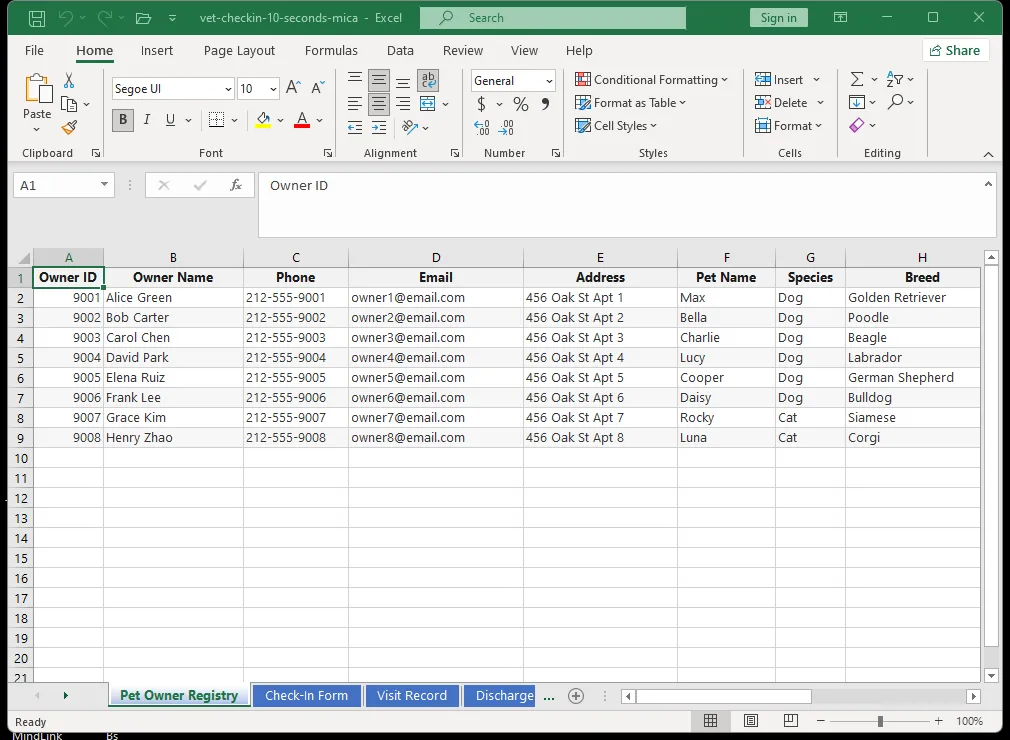Viewport: 1010px width, 740px height.
Task: Click the AutoSum sigma icon
Action: (857, 79)
